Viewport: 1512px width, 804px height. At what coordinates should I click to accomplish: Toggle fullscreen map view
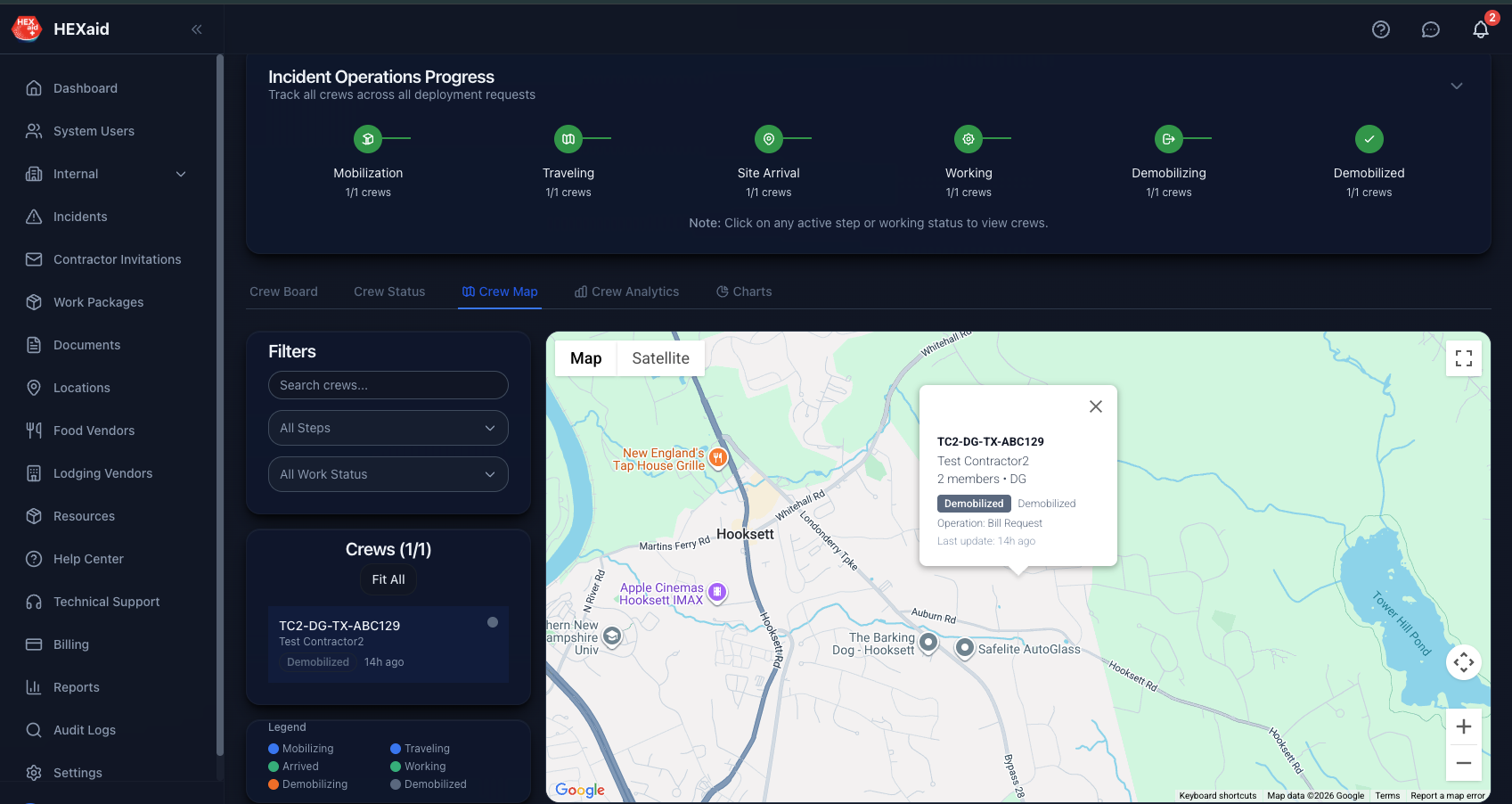[1463, 358]
